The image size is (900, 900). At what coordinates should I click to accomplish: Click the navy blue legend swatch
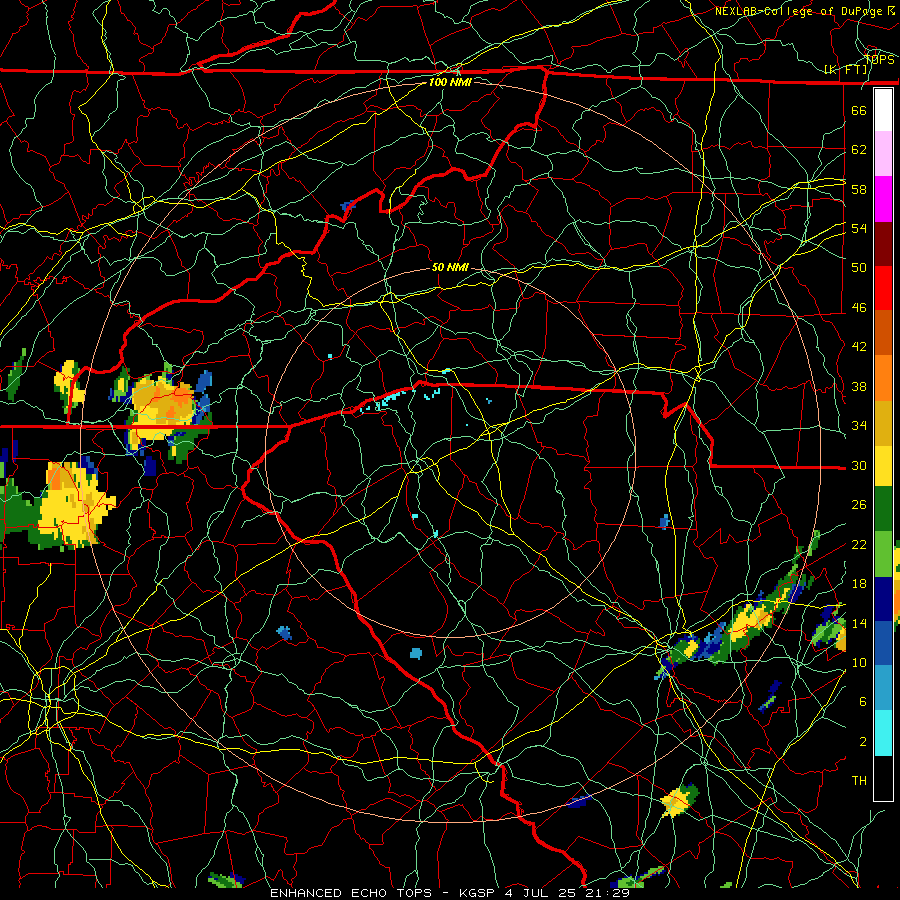[x=883, y=599]
